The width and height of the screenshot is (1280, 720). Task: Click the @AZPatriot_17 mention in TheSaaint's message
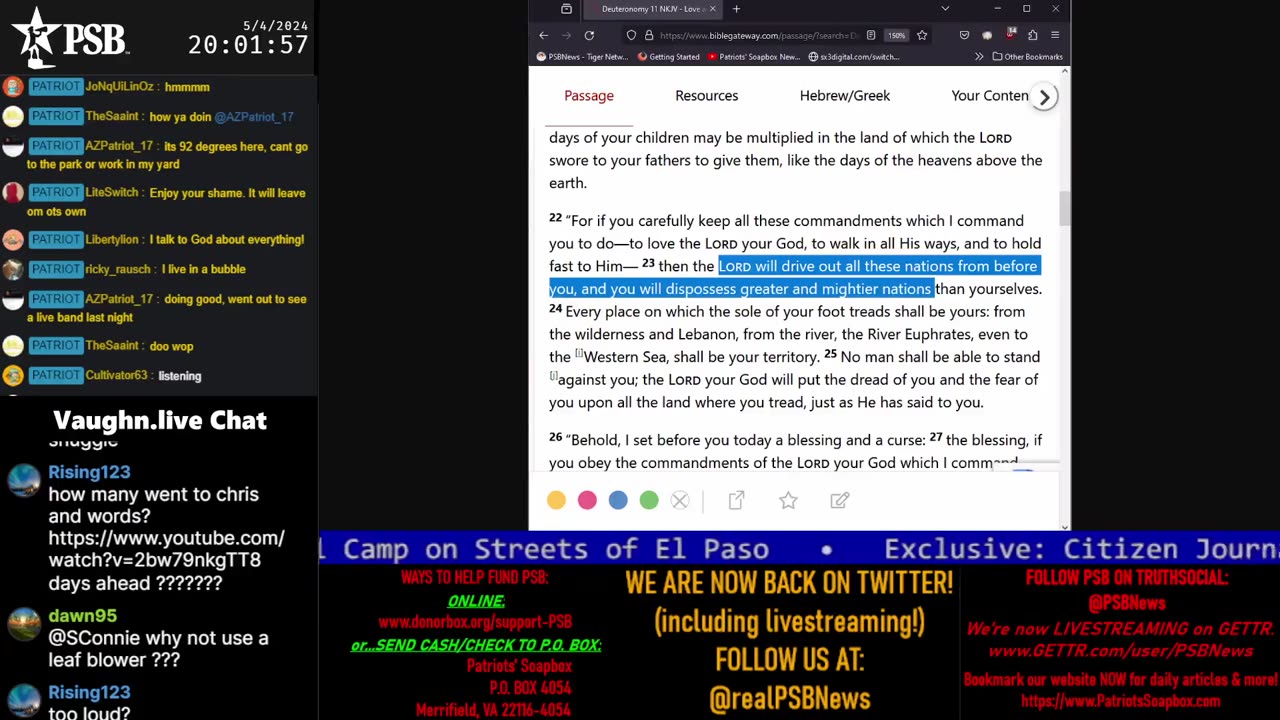click(x=254, y=117)
